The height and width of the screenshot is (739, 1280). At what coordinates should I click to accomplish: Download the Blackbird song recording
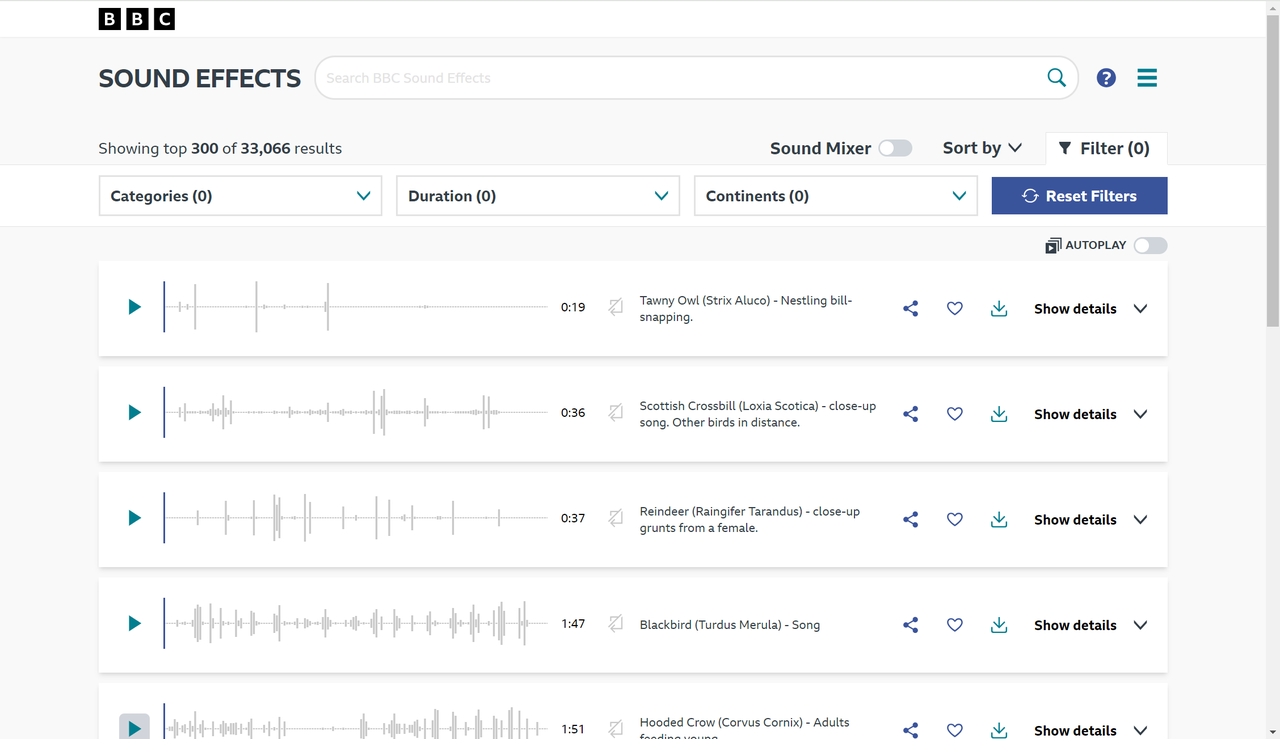(998, 624)
